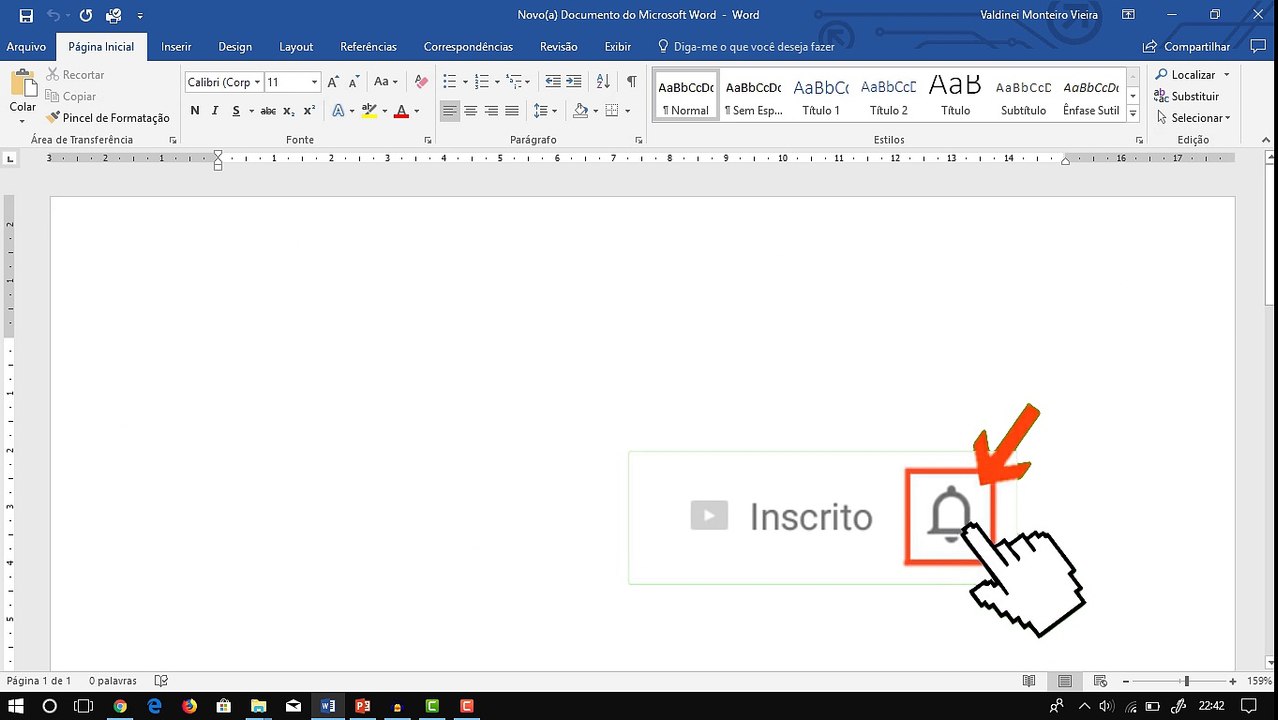Select the Normal style
This screenshot has width=1278, height=720.
tap(685, 97)
